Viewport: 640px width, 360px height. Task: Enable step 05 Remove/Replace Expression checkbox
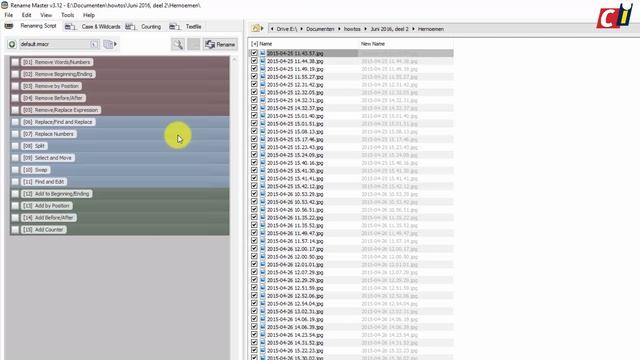tap(15, 110)
